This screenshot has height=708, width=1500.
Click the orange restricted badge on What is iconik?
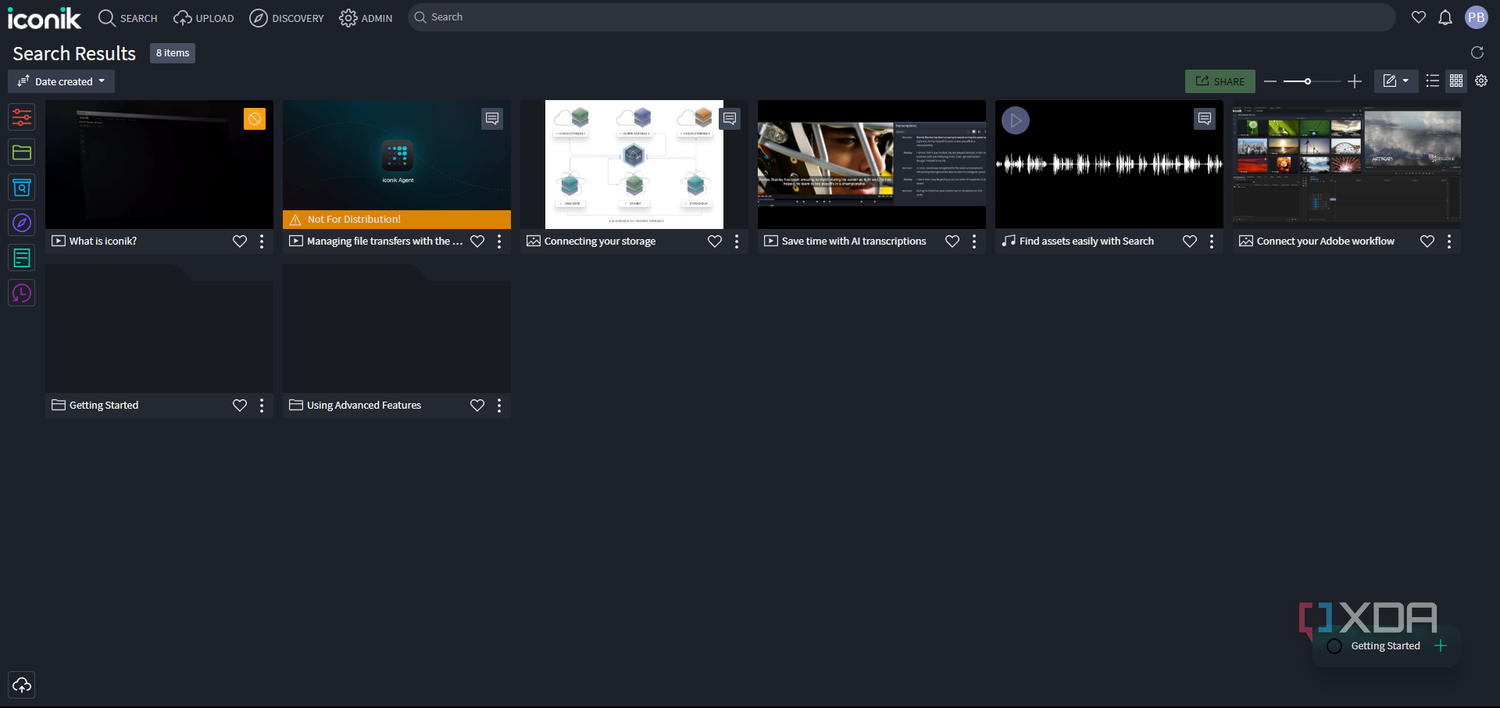[255, 119]
